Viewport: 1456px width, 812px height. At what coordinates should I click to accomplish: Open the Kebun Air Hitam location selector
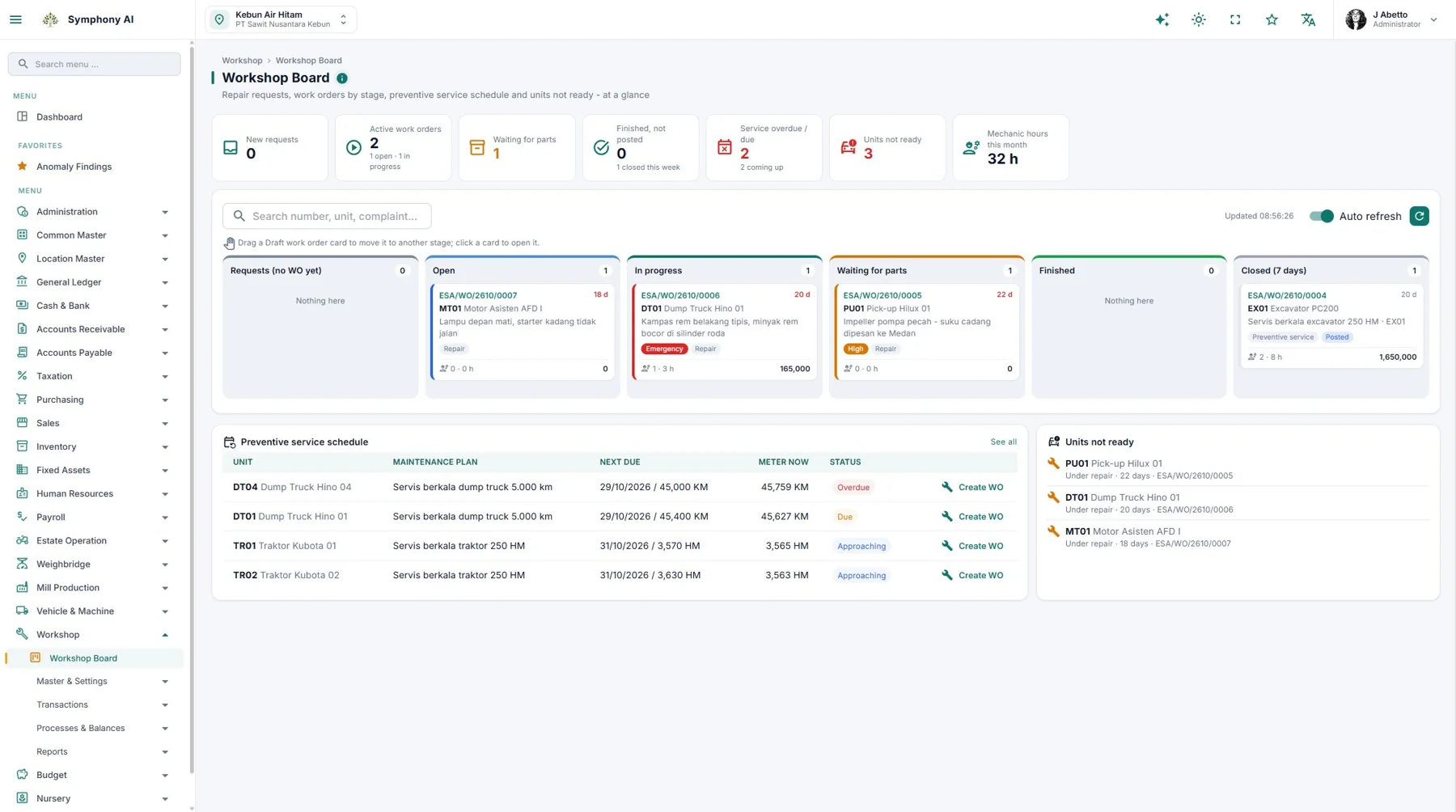[x=281, y=19]
